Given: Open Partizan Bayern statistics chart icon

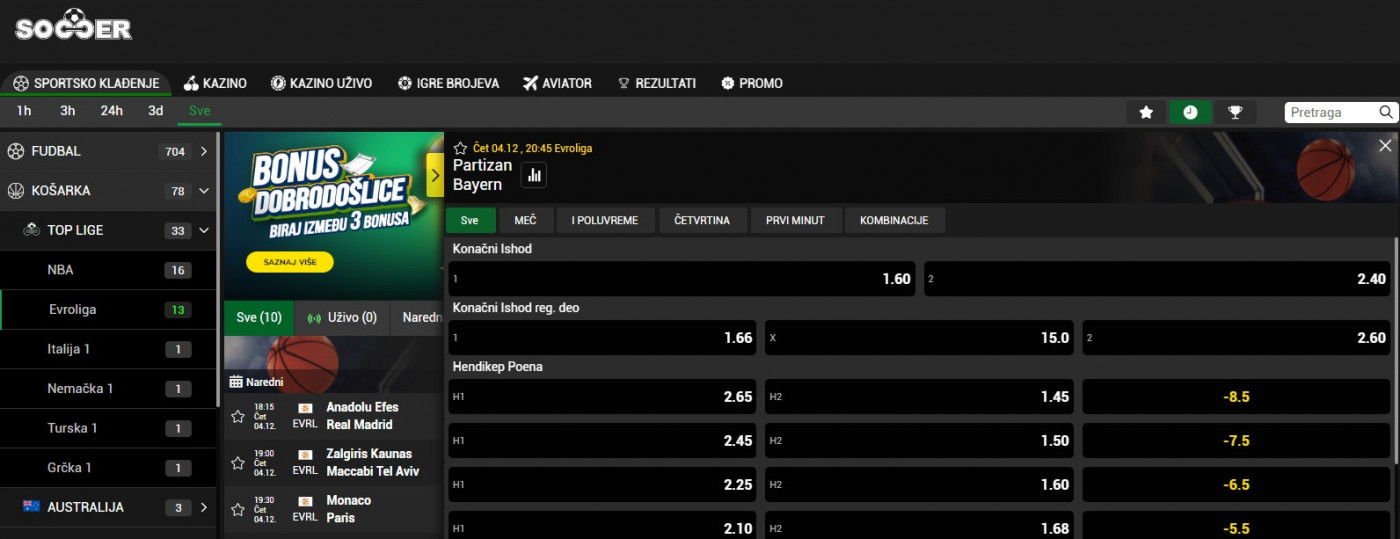Looking at the screenshot, I should [x=534, y=176].
